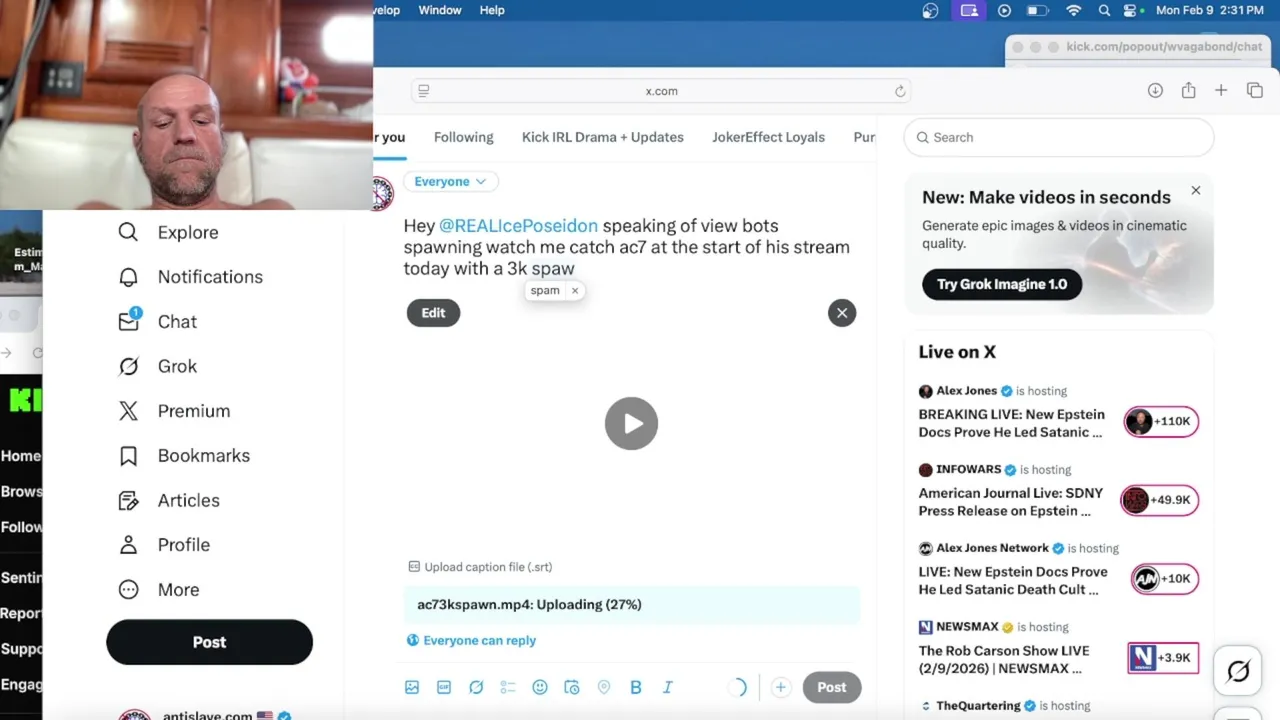
Task: Schedule the post
Action: [x=572, y=687]
